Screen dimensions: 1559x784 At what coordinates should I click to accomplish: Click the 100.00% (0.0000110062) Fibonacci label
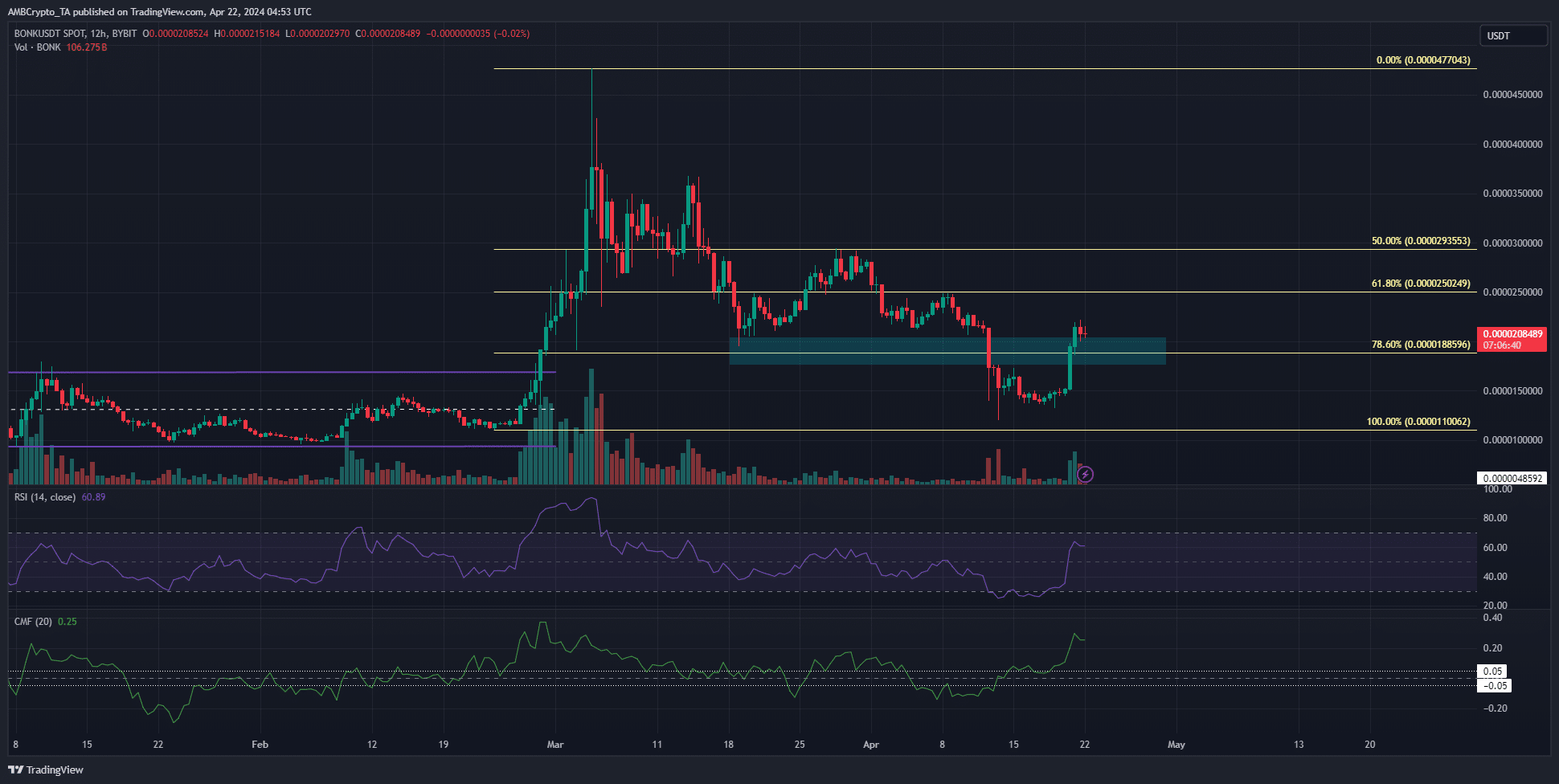(1418, 422)
